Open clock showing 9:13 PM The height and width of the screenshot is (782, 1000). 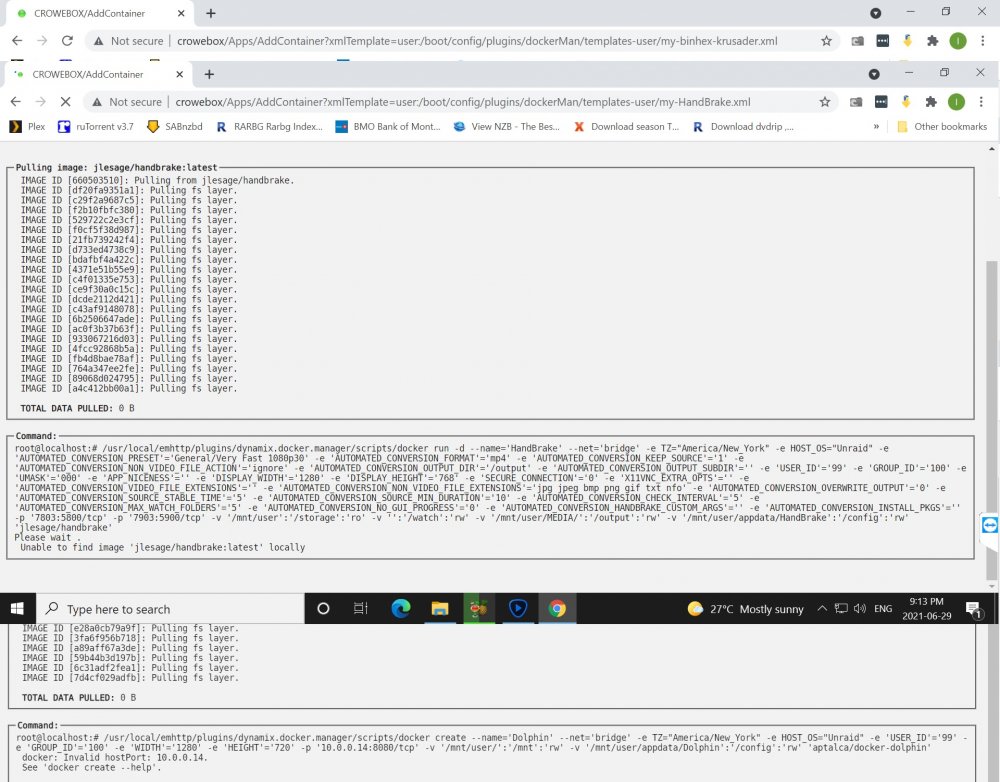(927, 609)
